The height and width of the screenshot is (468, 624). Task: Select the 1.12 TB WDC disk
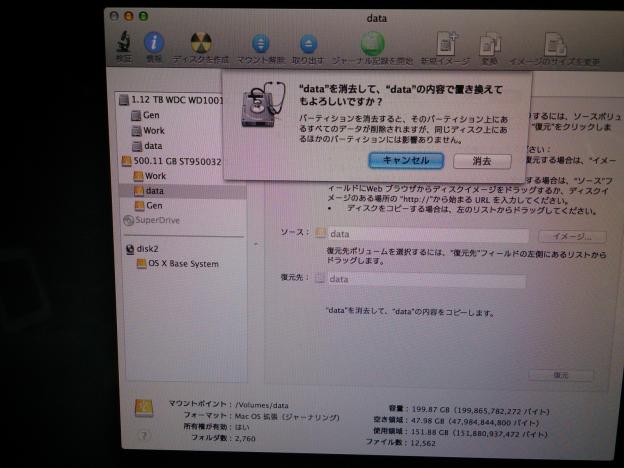pos(171,100)
